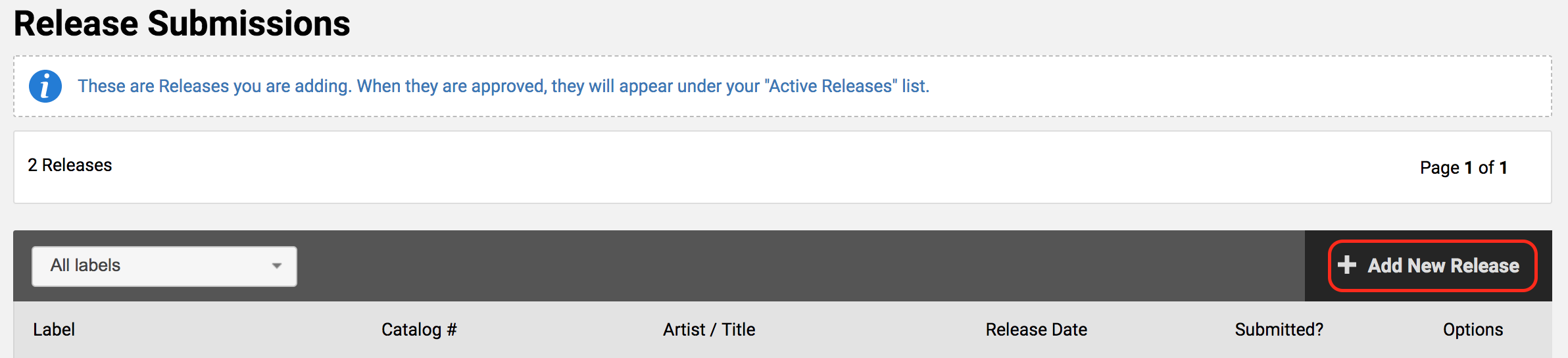Viewport: 1568px width, 358px height.
Task: Click the blue info icon
Action: (45, 86)
